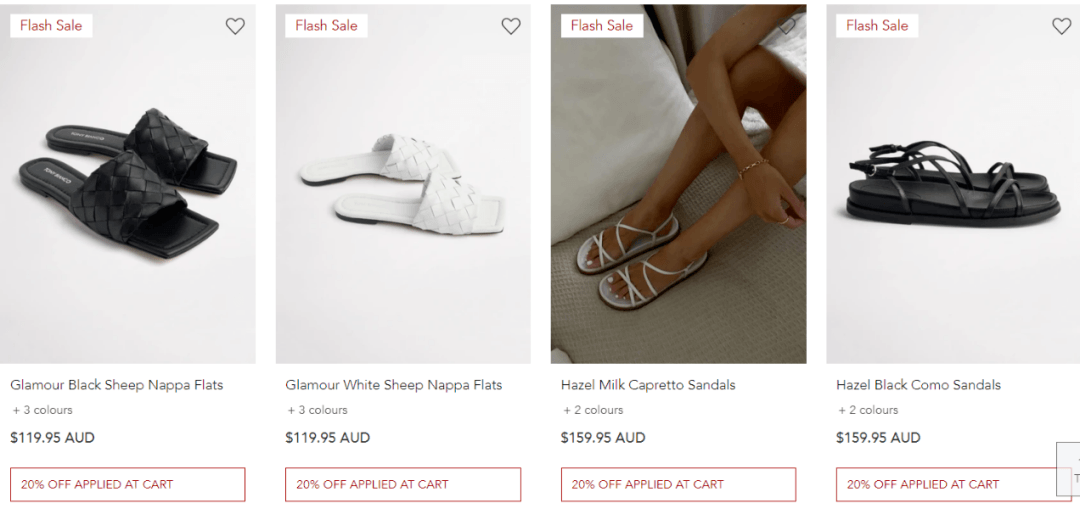Click 20% off banner under black flats
This screenshot has width=1080, height=509.
coord(127,484)
